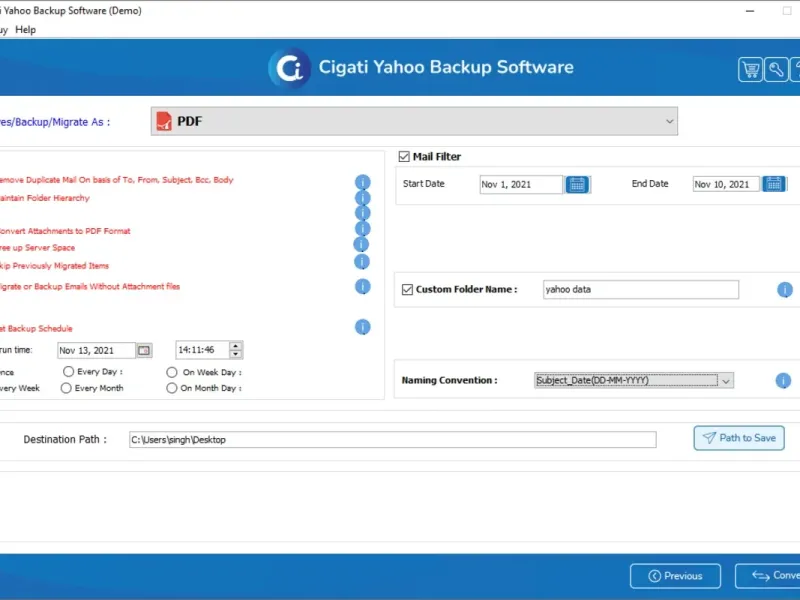The height and width of the screenshot is (600, 800).
Task: Click info icon beside Naming Convention
Action: click(783, 381)
